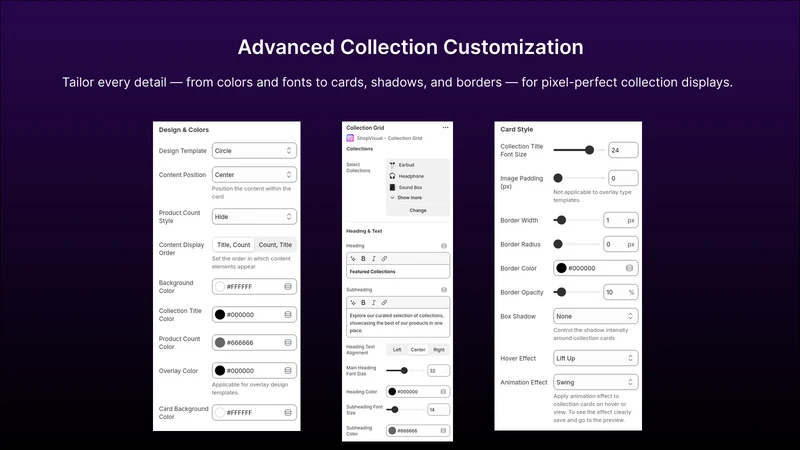Click the Subheading Font Size slider handle

click(x=395, y=409)
